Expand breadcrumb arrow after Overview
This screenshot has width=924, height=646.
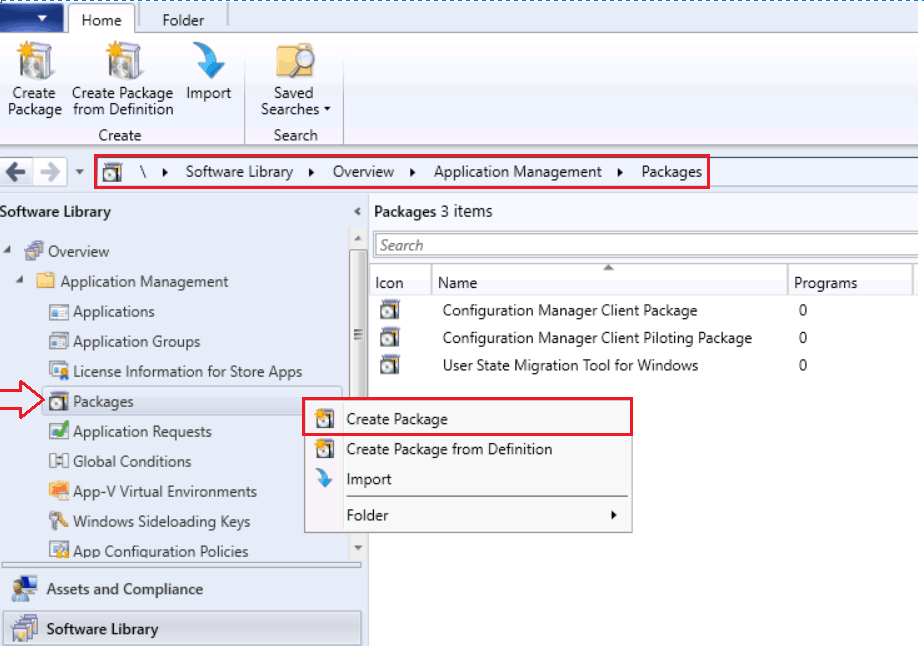(412, 172)
